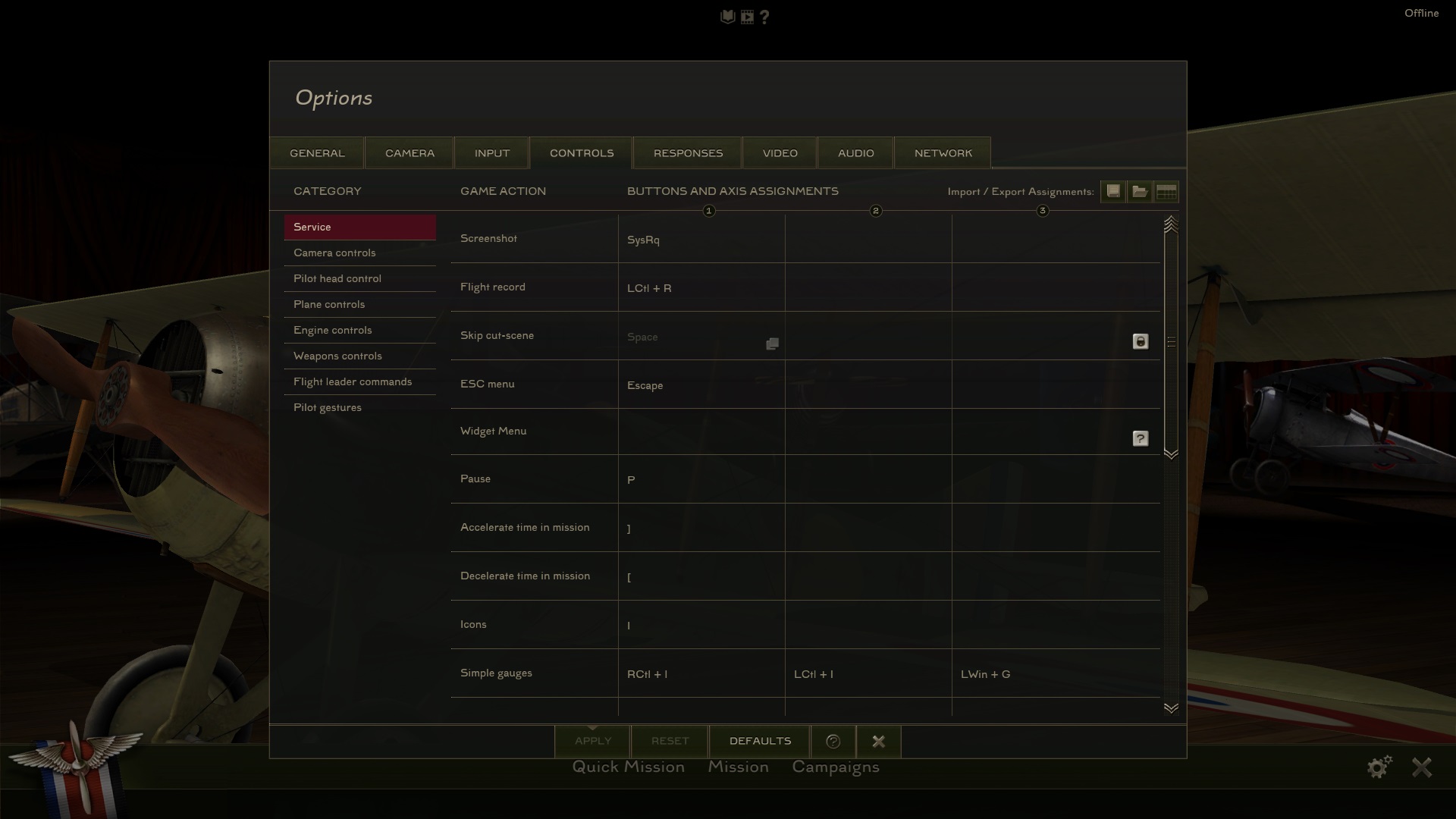Click the Defaults button

[760, 741]
